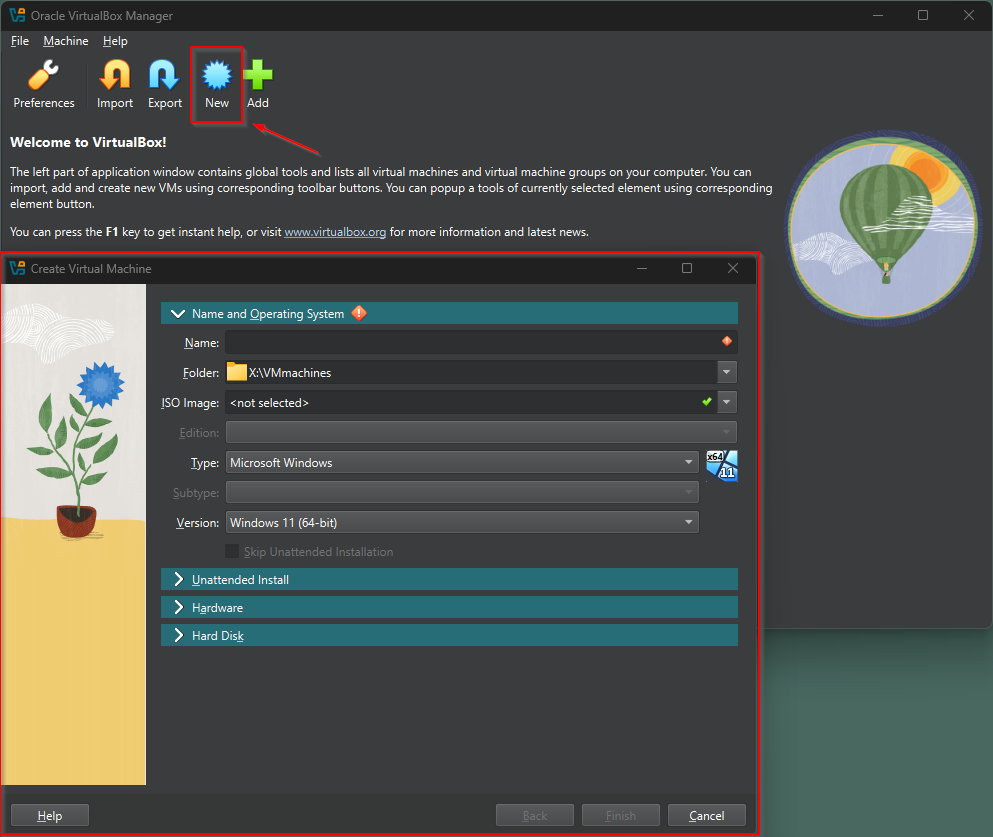Click the Help button in the dialog
This screenshot has width=993, height=837.
49,815
